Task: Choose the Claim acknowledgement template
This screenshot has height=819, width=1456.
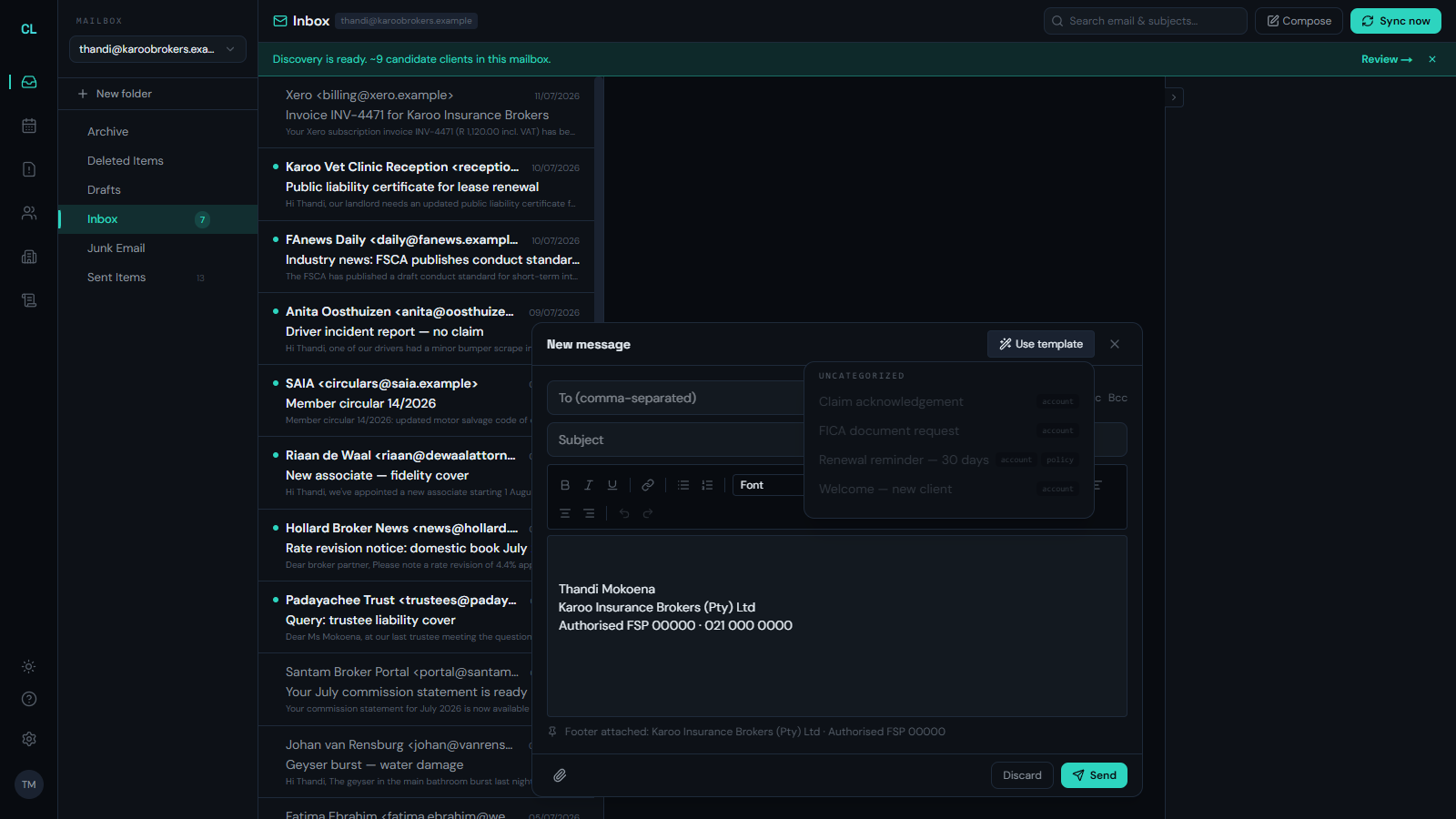Action: pyautogui.click(x=948, y=401)
